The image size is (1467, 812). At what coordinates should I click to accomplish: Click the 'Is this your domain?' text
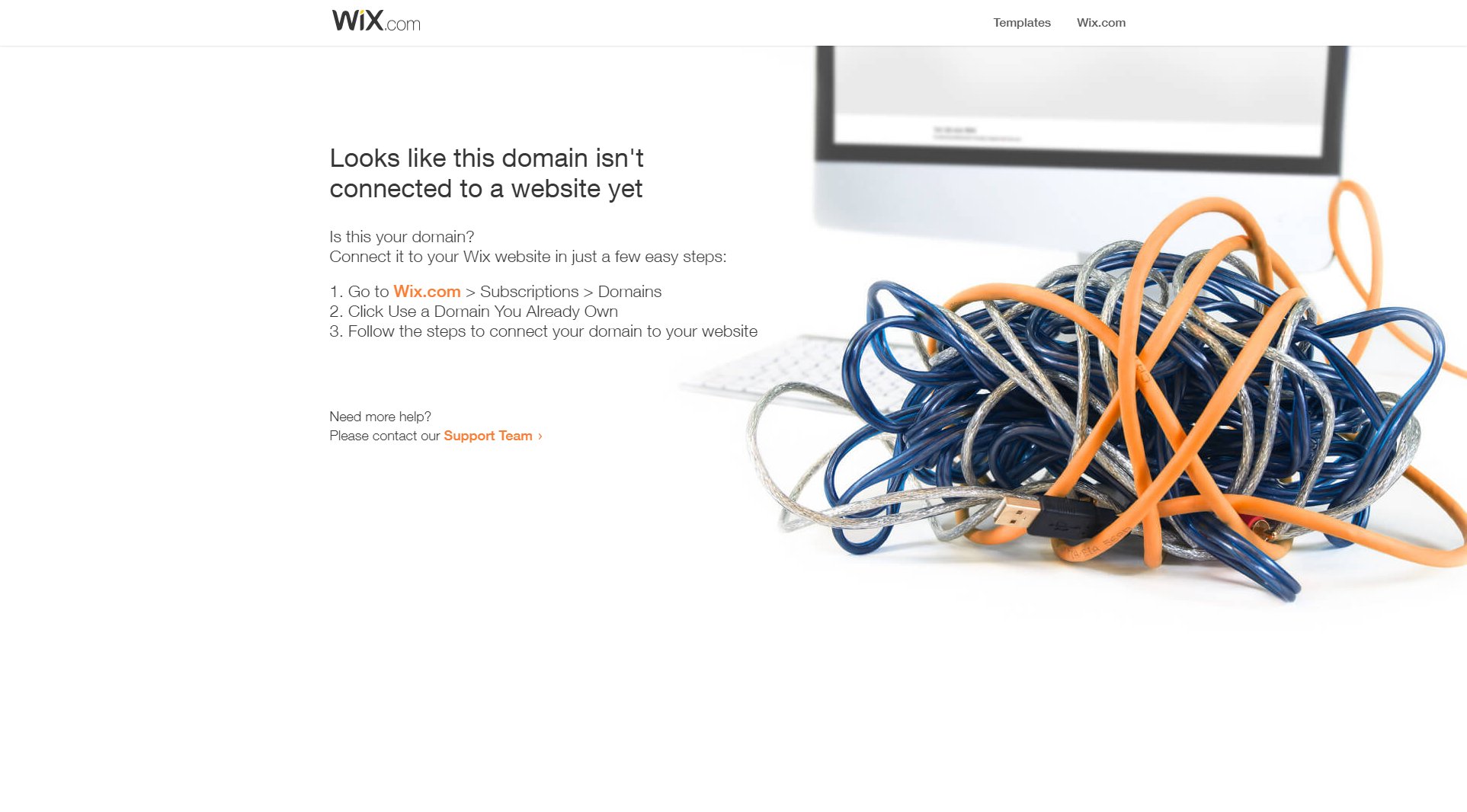(x=402, y=237)
